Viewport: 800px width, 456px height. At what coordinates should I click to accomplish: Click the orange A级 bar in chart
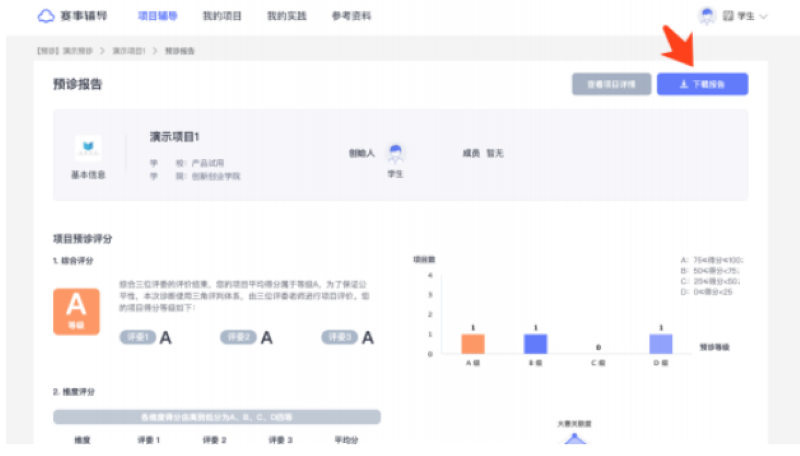pyautogui.click(x=472, y=343)
